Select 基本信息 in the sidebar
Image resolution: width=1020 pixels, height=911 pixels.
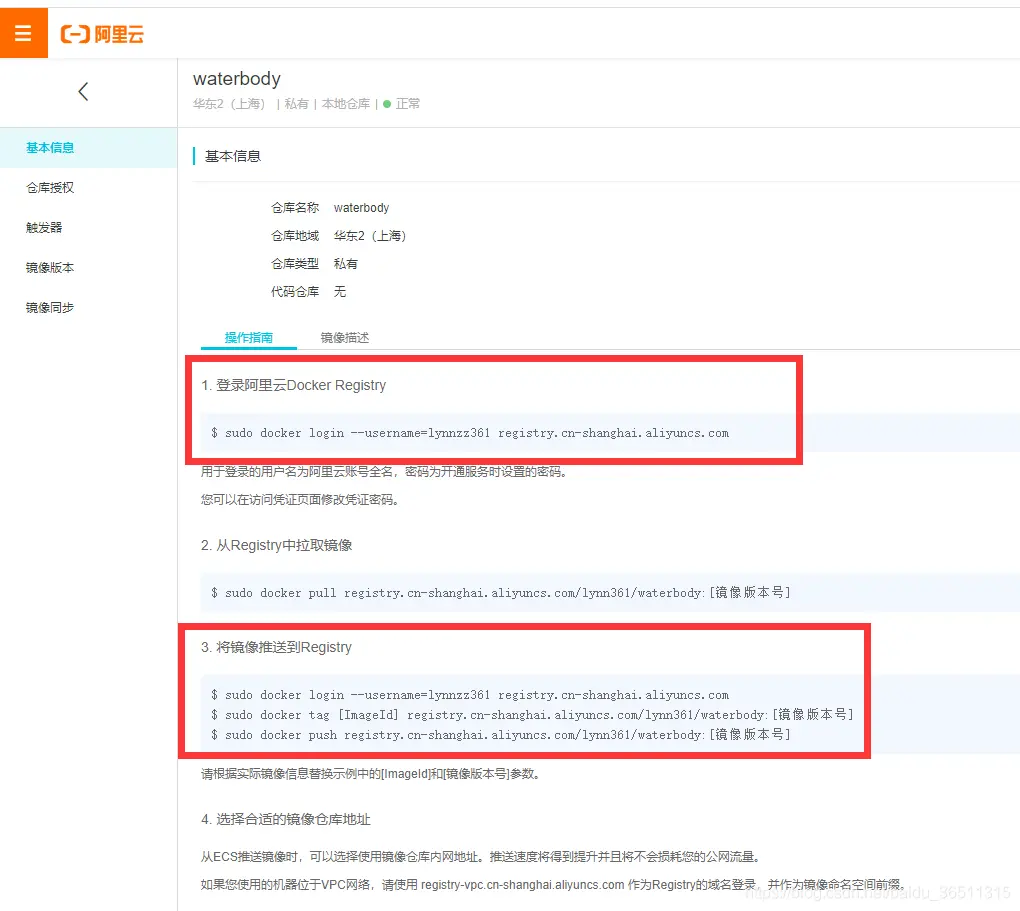[88, 148]
